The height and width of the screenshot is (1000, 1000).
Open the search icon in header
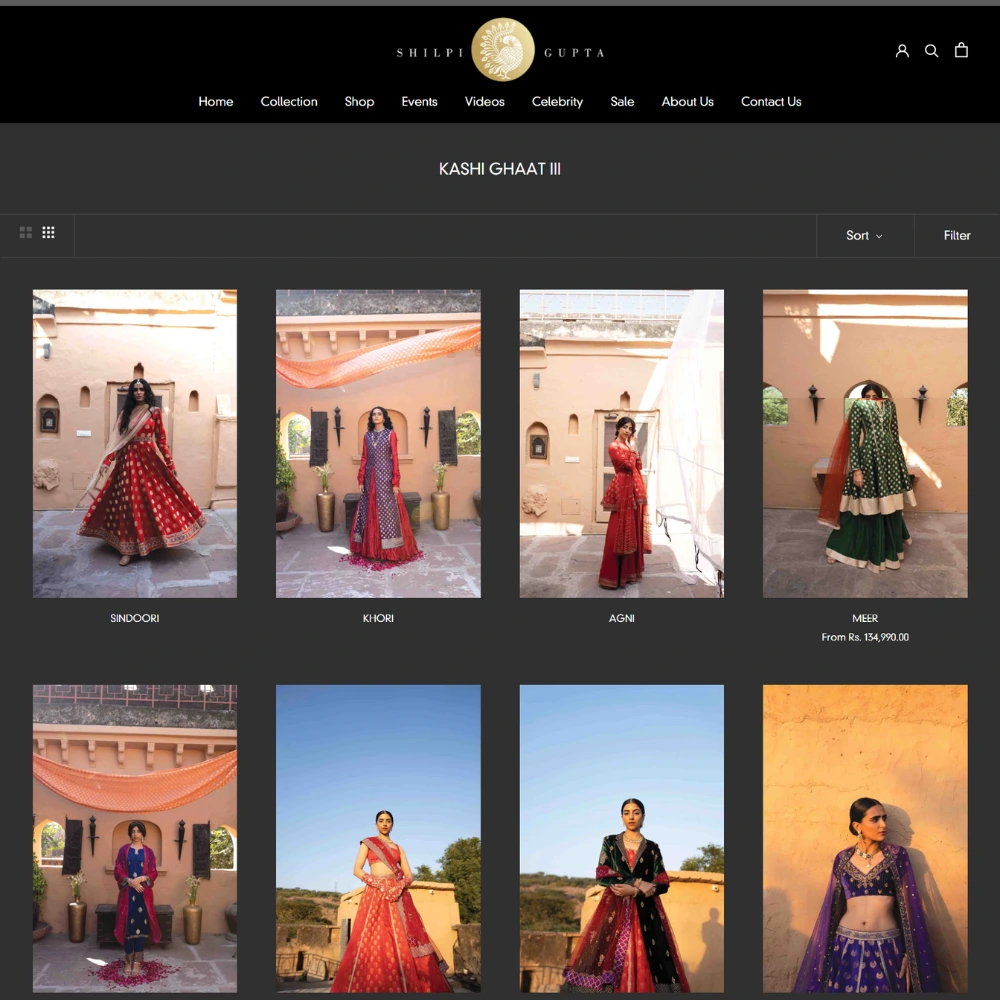pos(931,50)
